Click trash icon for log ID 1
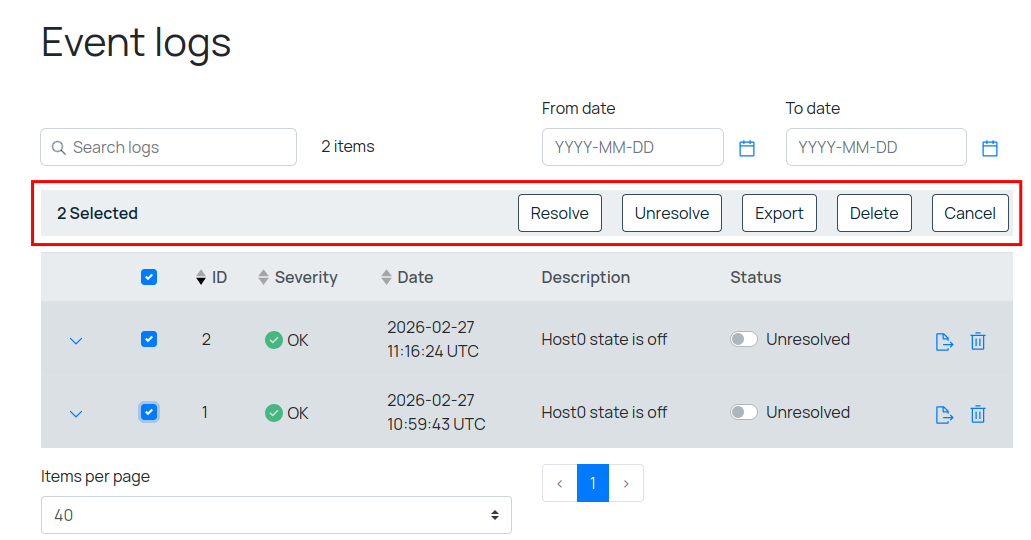The height and width of the screenshot is (540, 1031). pos(978,414)
